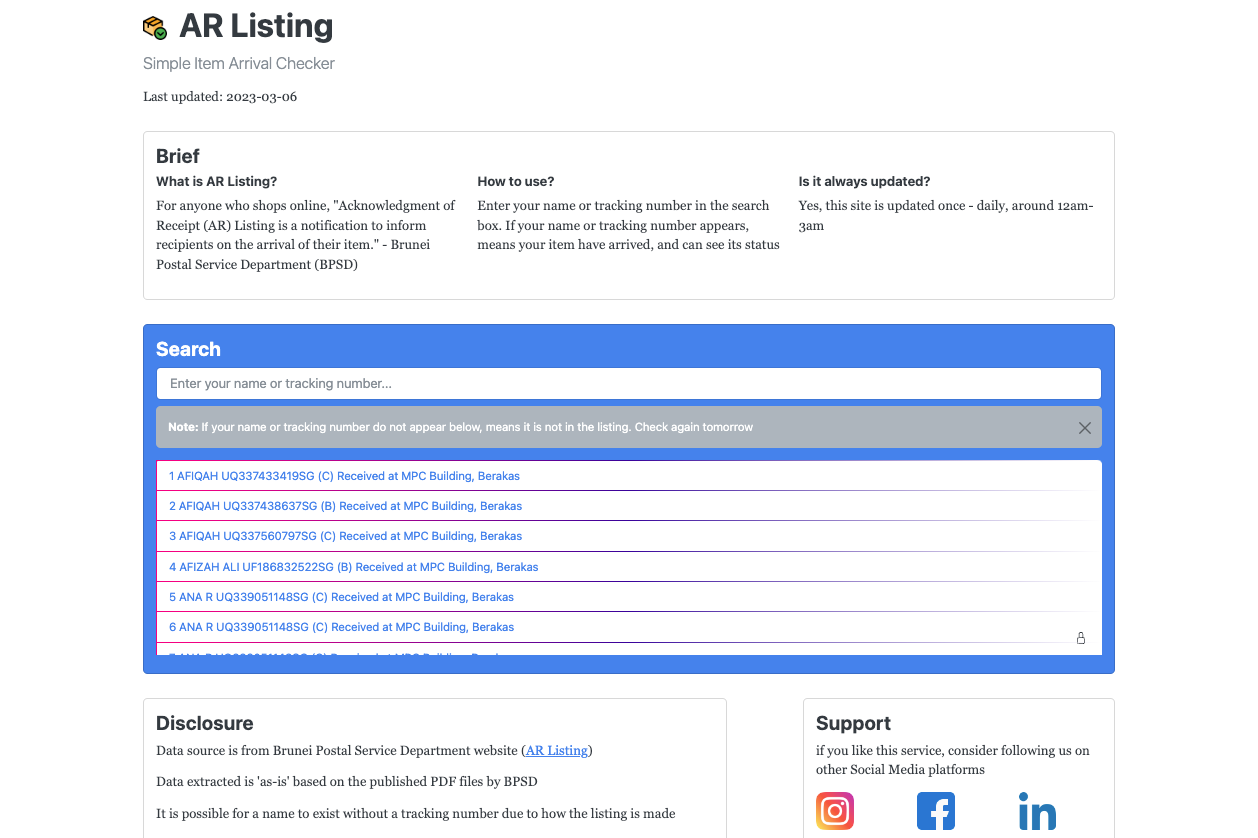Open the AR Listing link in Disclosure
Screen dimensions: 1258x838
pyautogui.click(x=557, y=750)
